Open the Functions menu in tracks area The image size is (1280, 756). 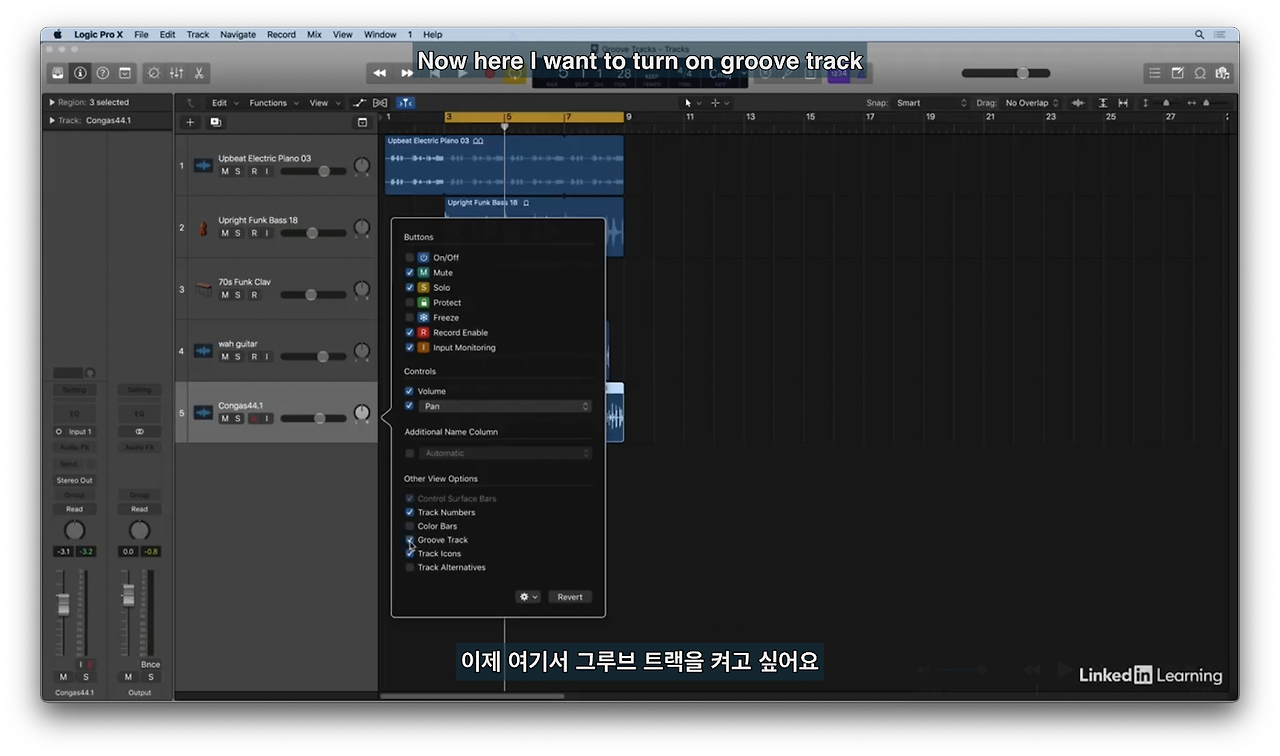coord(272,103)
